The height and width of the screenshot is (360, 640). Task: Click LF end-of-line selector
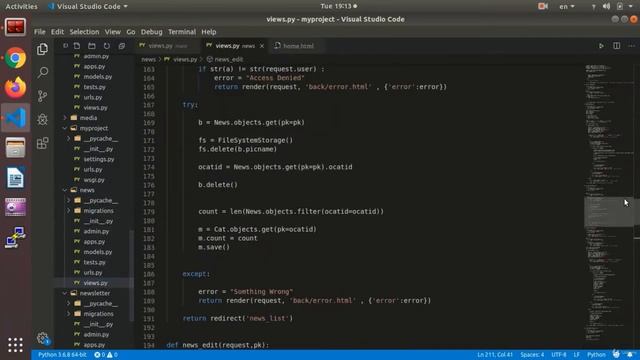pyautogui.click(x=576, y=355)
